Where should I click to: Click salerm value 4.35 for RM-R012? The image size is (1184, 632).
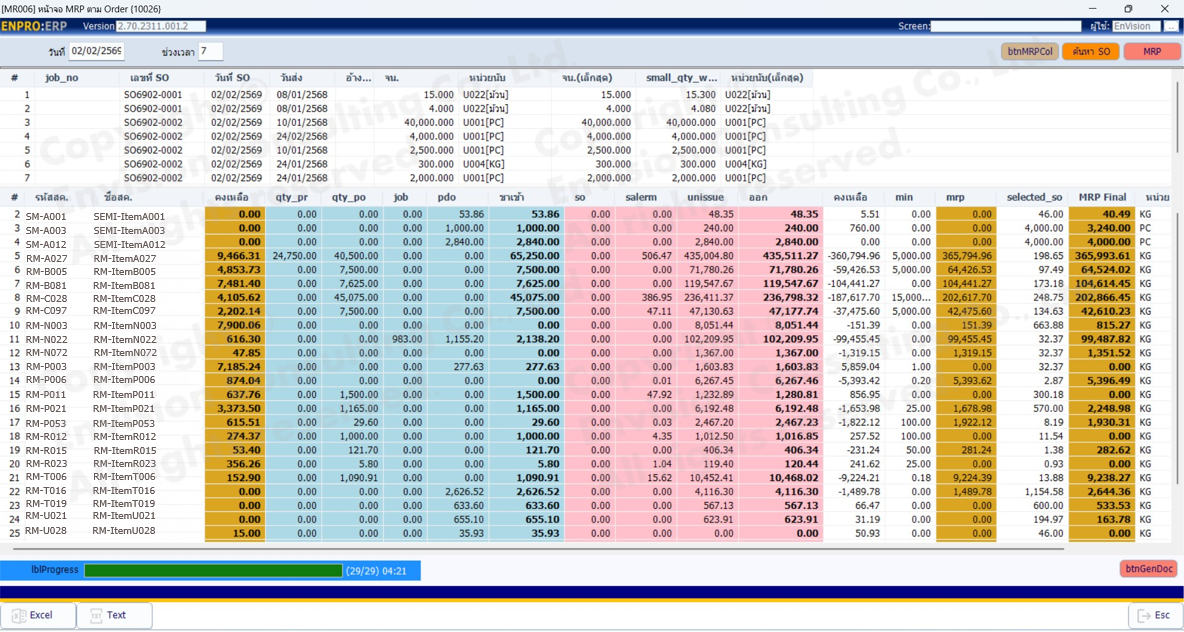pos(661,435)
